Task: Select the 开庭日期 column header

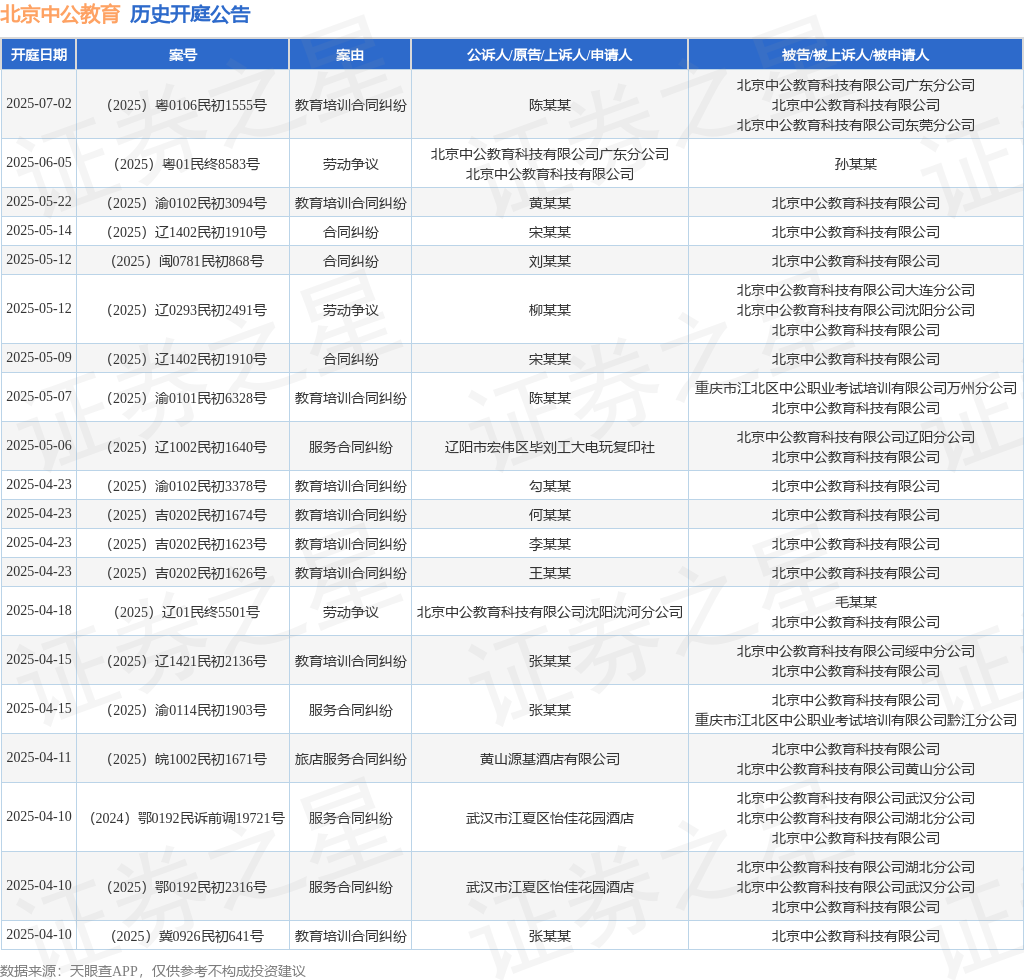Action: click(x=39, y=55)
